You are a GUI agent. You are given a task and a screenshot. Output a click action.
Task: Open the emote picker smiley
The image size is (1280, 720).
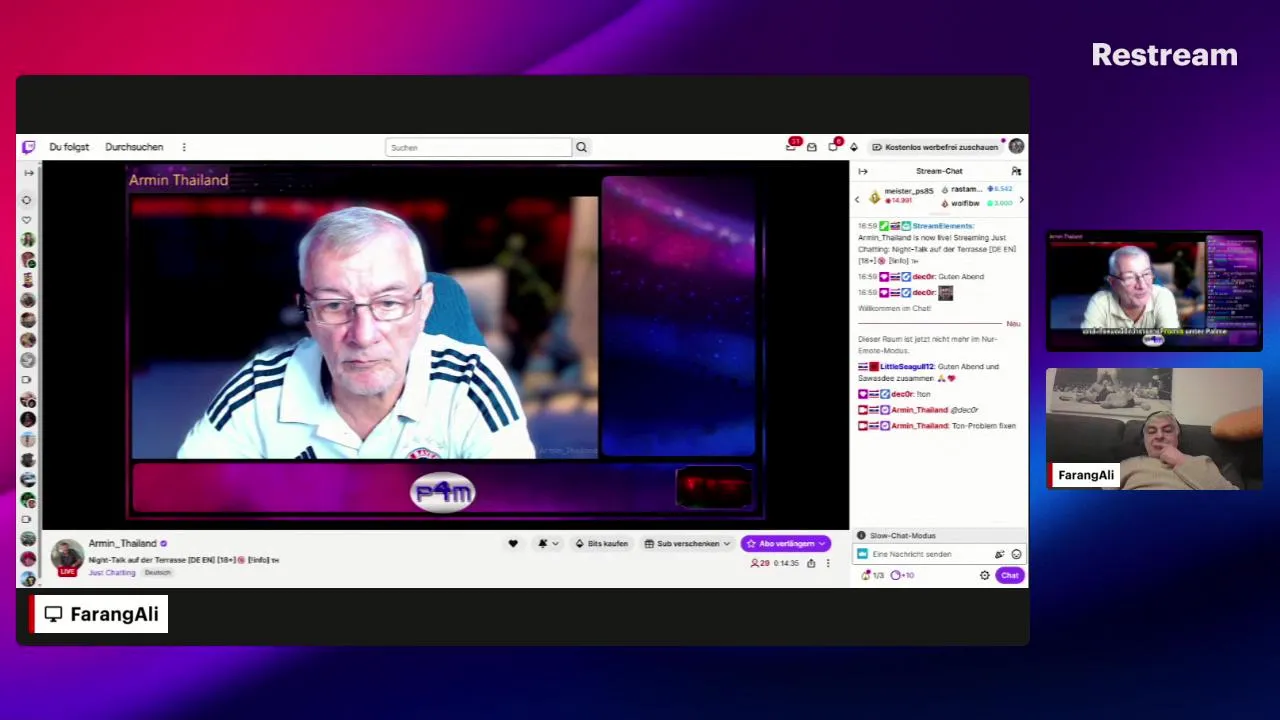[x=1016, y=554]
